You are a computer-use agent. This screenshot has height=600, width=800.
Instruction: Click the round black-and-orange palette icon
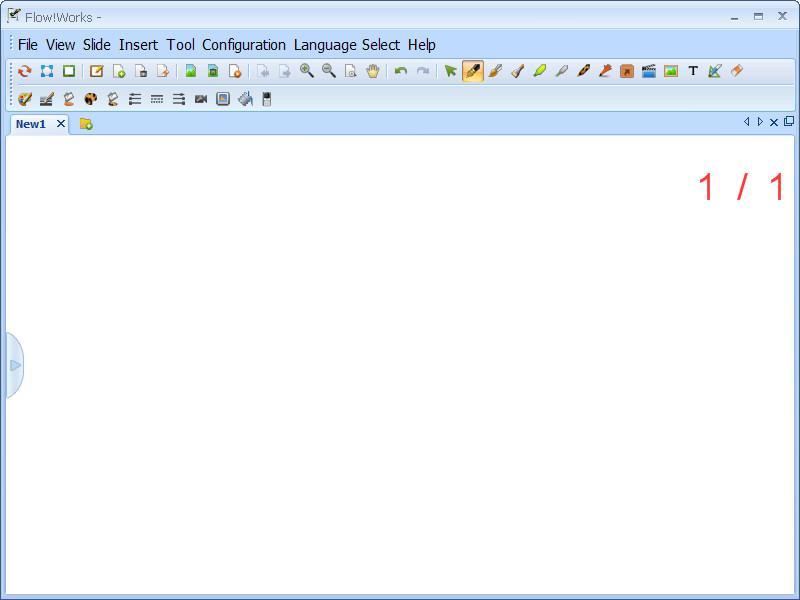point(91,99)
